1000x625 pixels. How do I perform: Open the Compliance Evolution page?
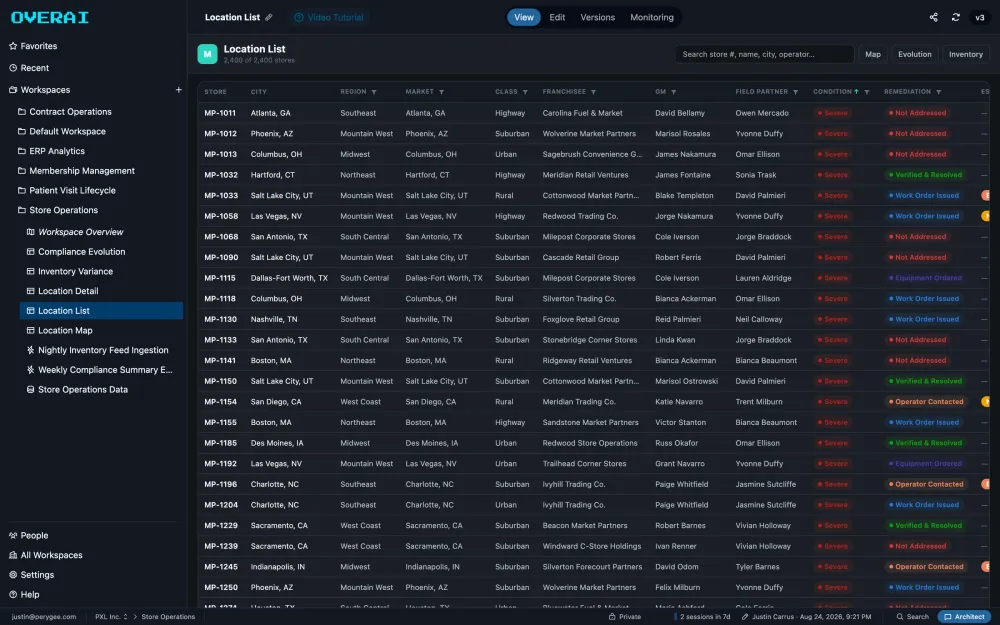pos(75,252)
